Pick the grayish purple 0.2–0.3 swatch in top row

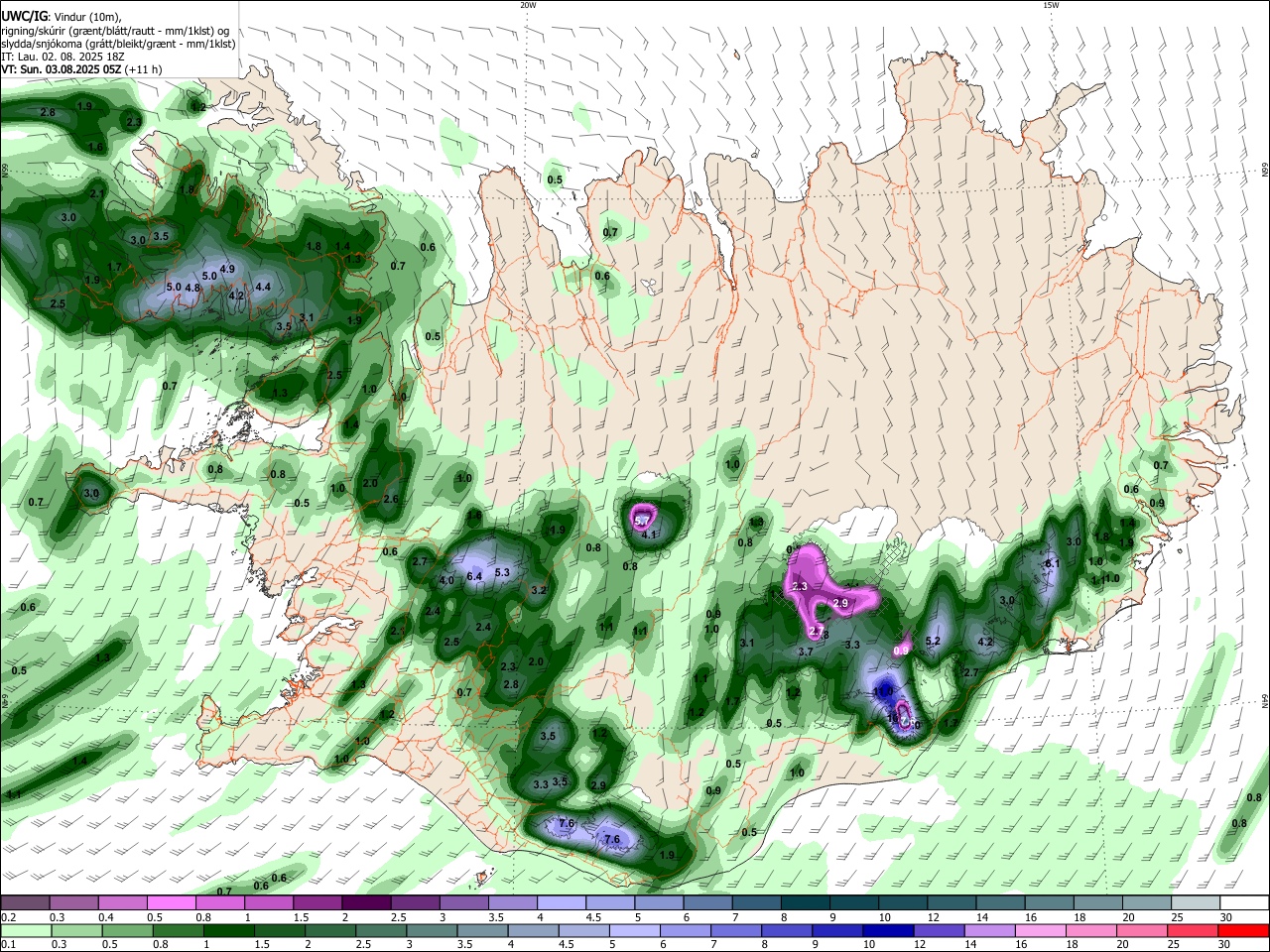25,902
